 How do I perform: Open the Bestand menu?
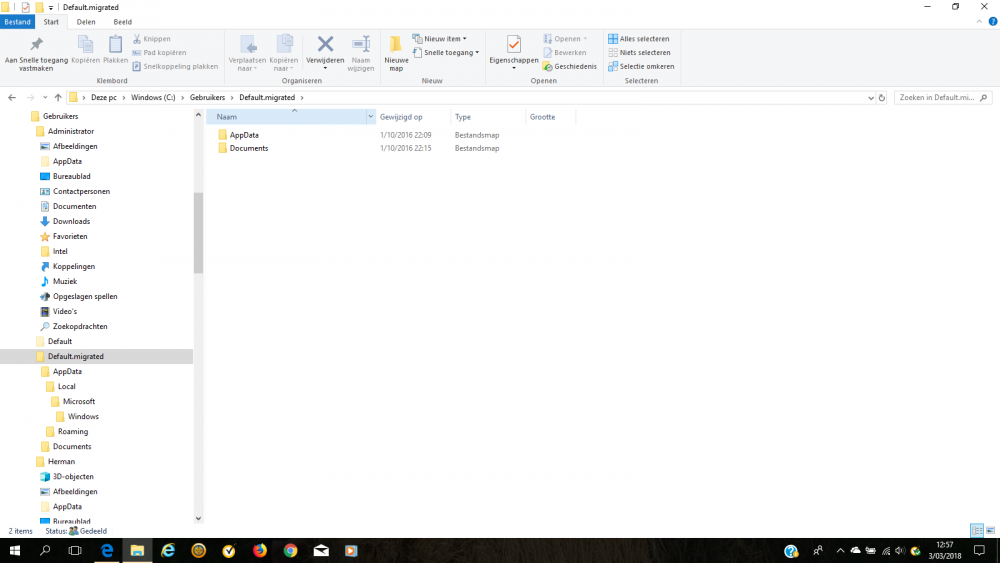(18, 21)
